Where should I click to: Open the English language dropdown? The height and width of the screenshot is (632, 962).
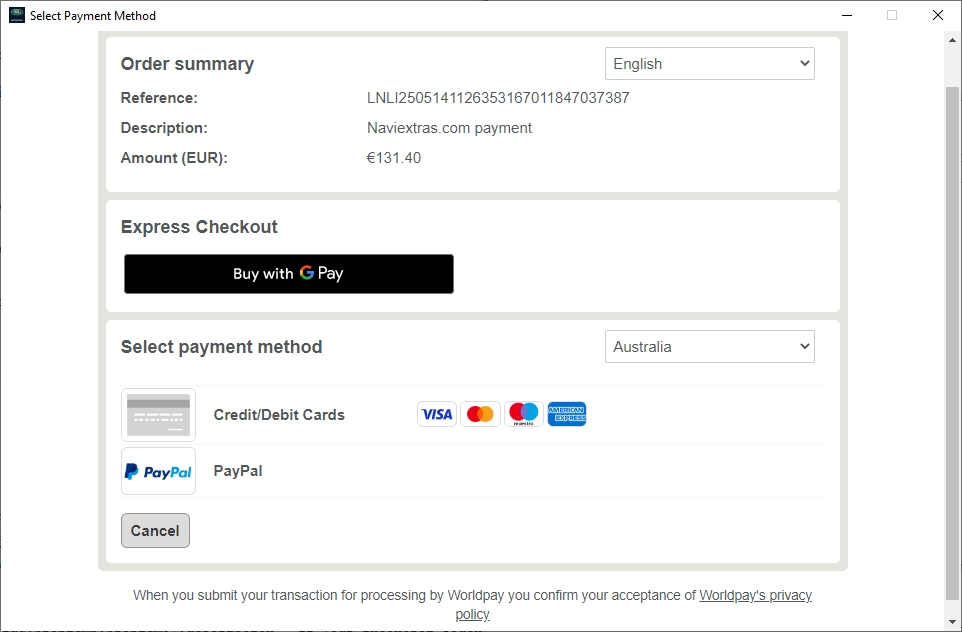click(x=710, y=64)
